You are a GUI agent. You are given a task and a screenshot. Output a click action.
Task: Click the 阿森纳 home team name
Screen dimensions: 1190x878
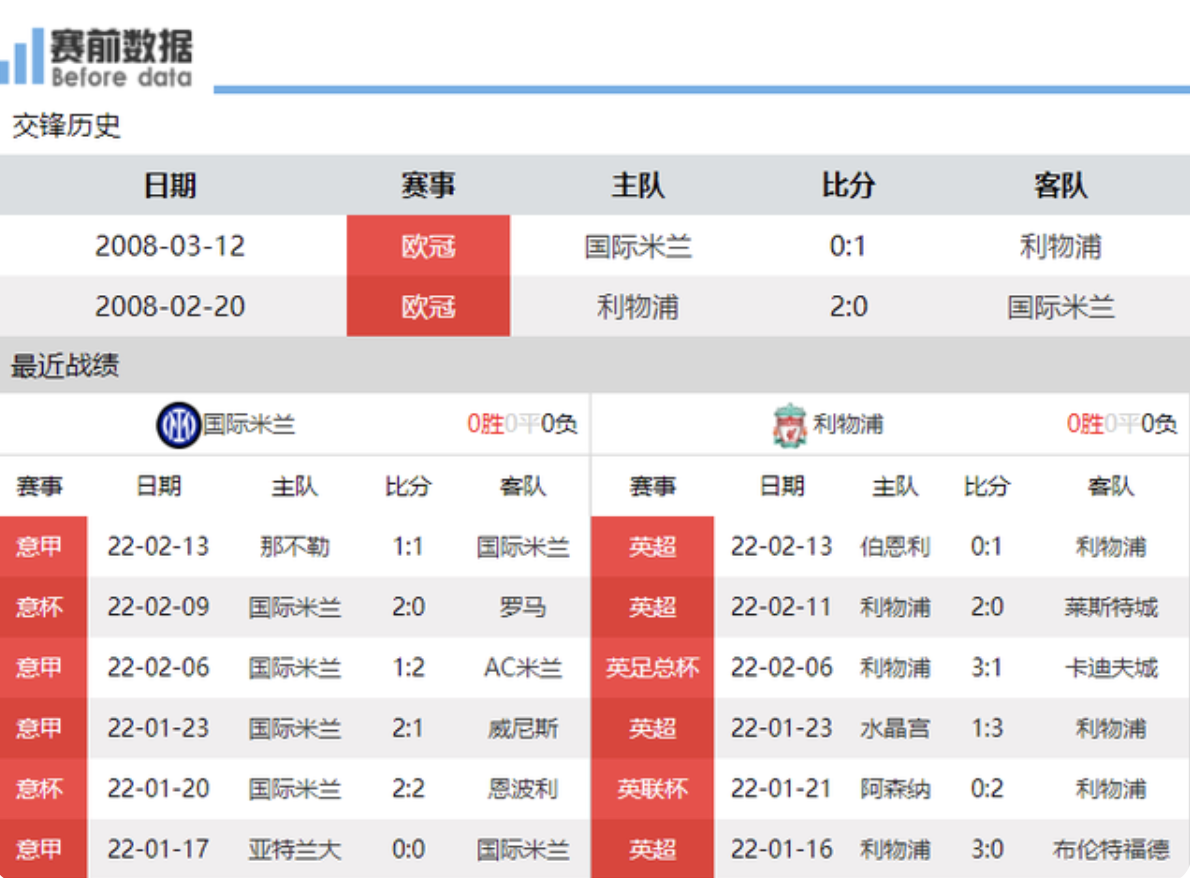click(895, 789)
